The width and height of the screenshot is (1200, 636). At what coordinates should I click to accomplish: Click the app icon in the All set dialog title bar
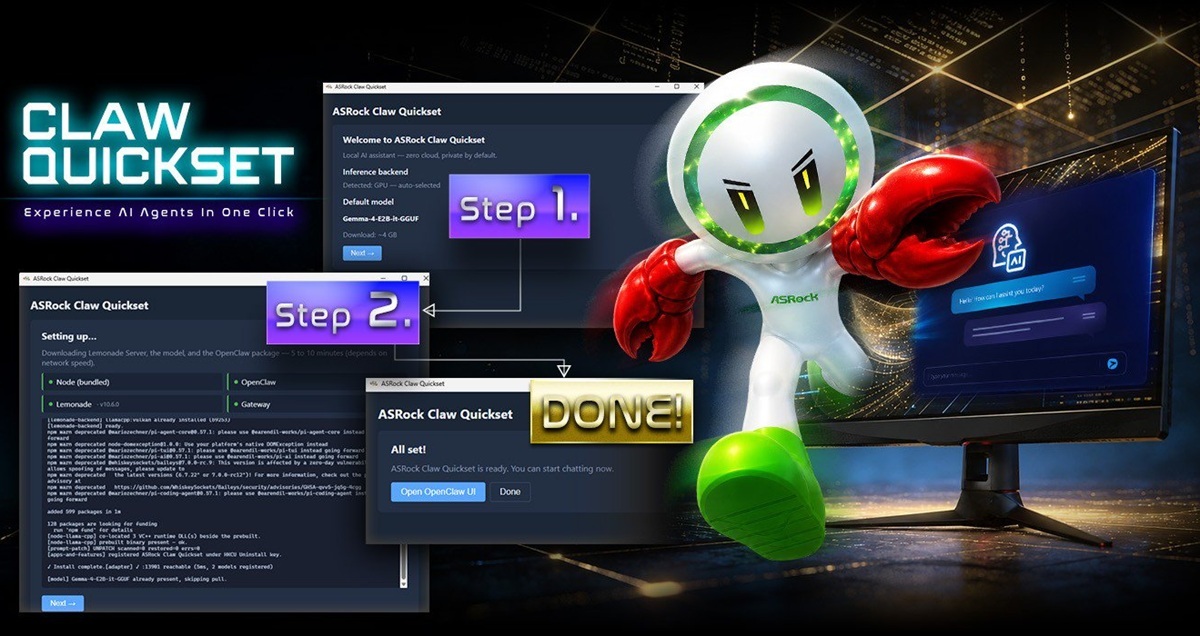pos(373,383)
